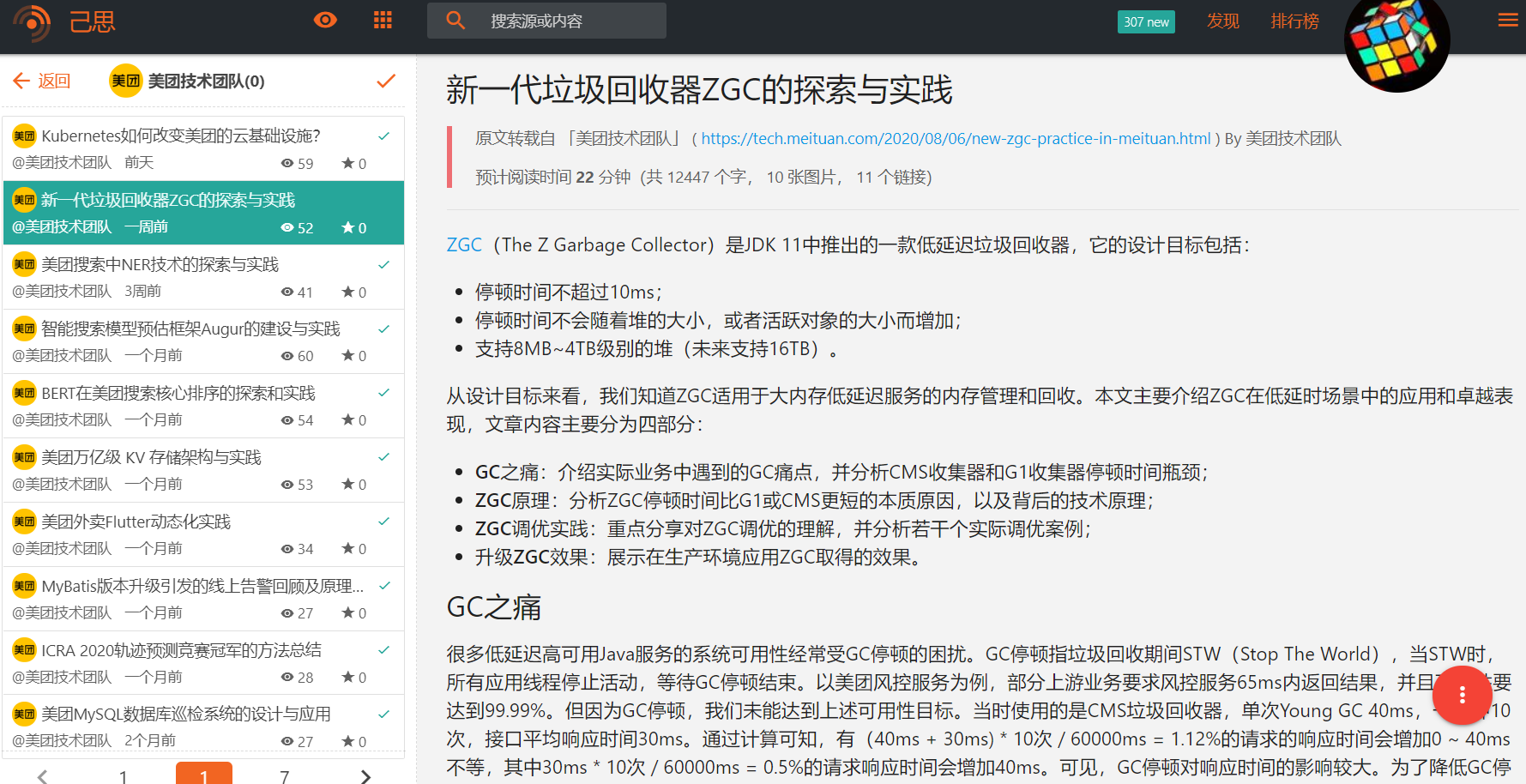
Task: Open the tech.meituan.com original article link
Action: point(956,138)
